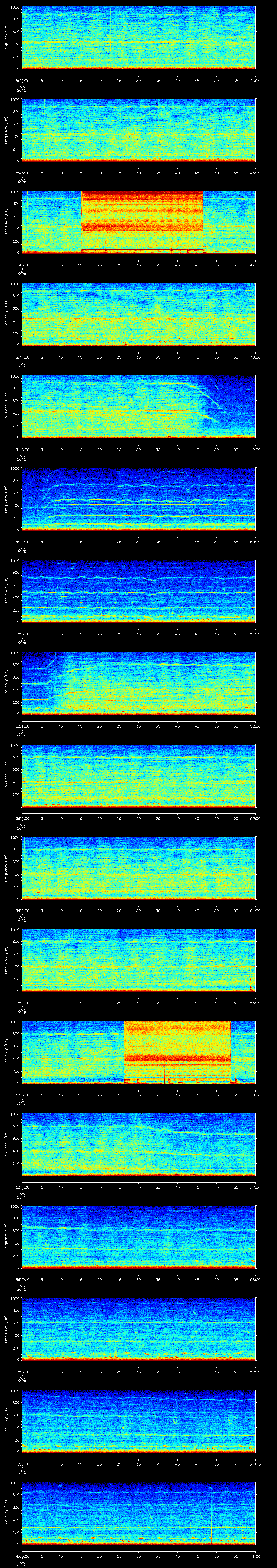Click the 53:00 end time label

pos(256,818)
